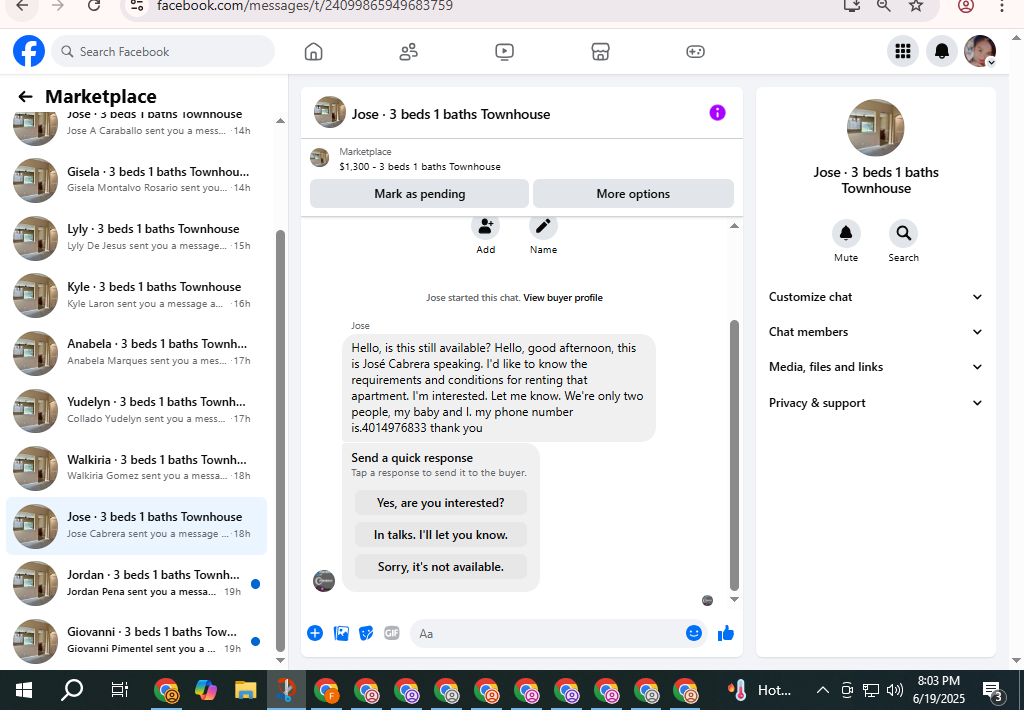Open more actions plus icon in composer
The image size is (1024, 710).
click(315, 633)
